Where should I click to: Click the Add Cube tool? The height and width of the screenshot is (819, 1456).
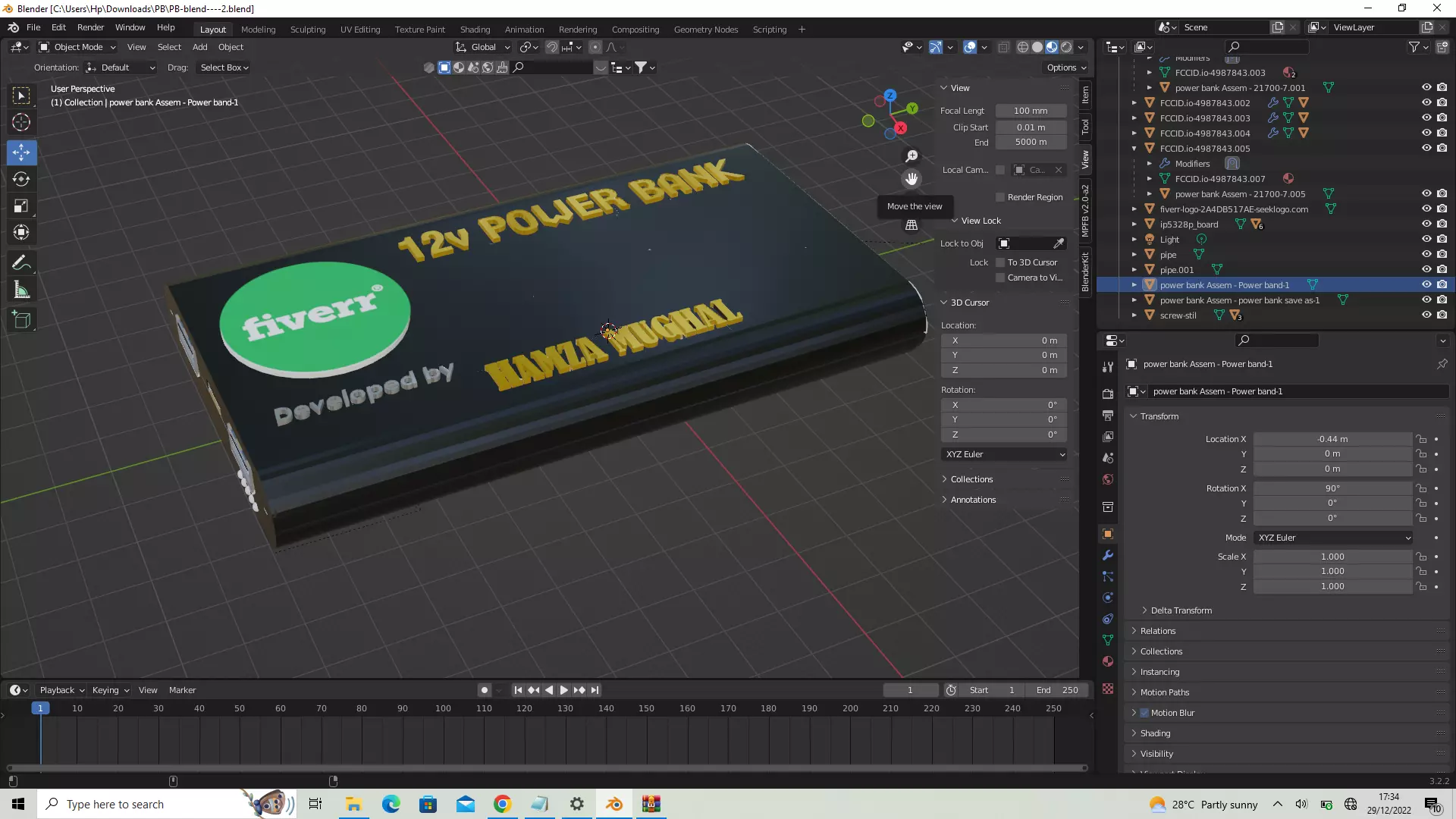21,320
